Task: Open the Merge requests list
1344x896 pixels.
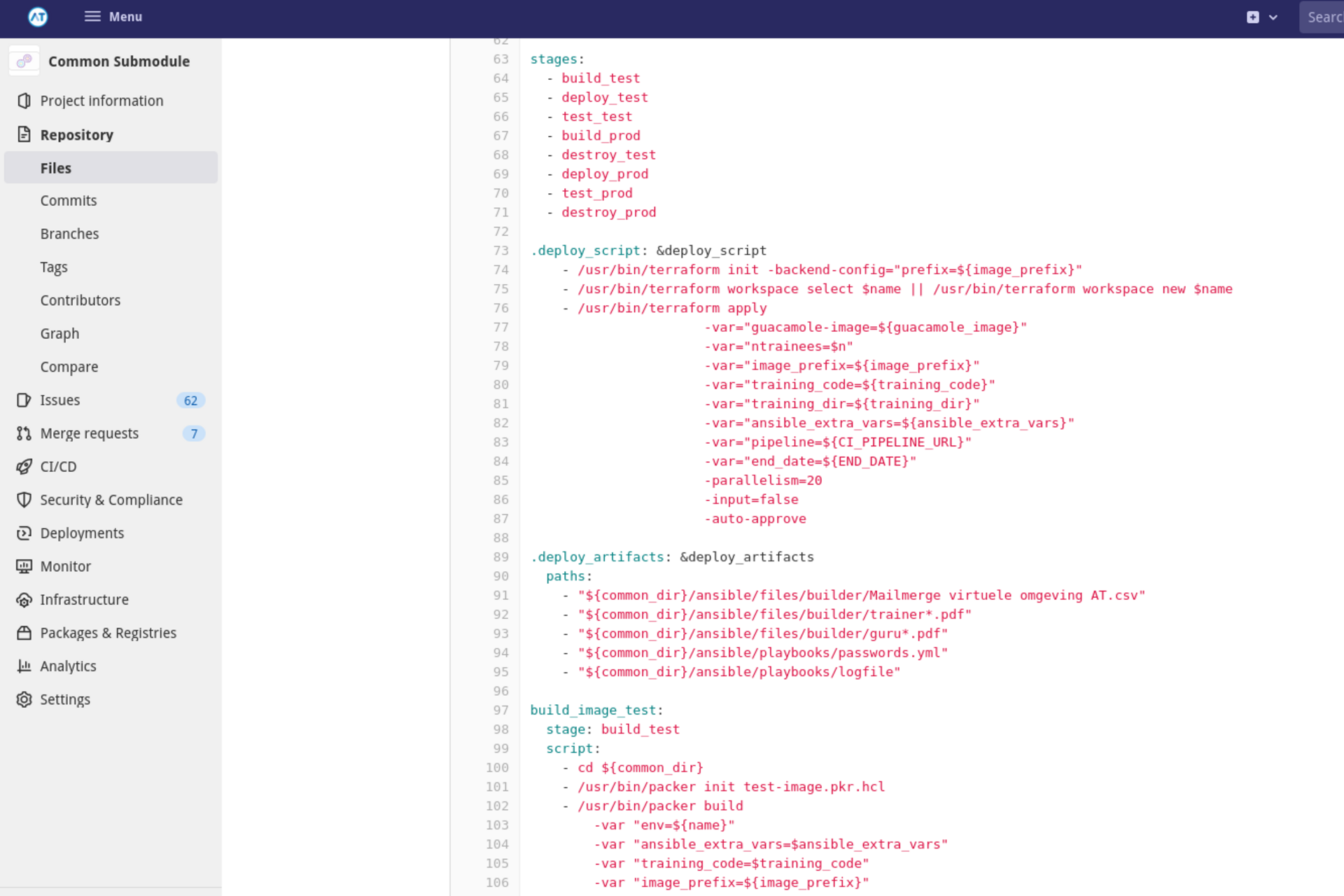Action: pyautogui.click(x=89, y=433)
